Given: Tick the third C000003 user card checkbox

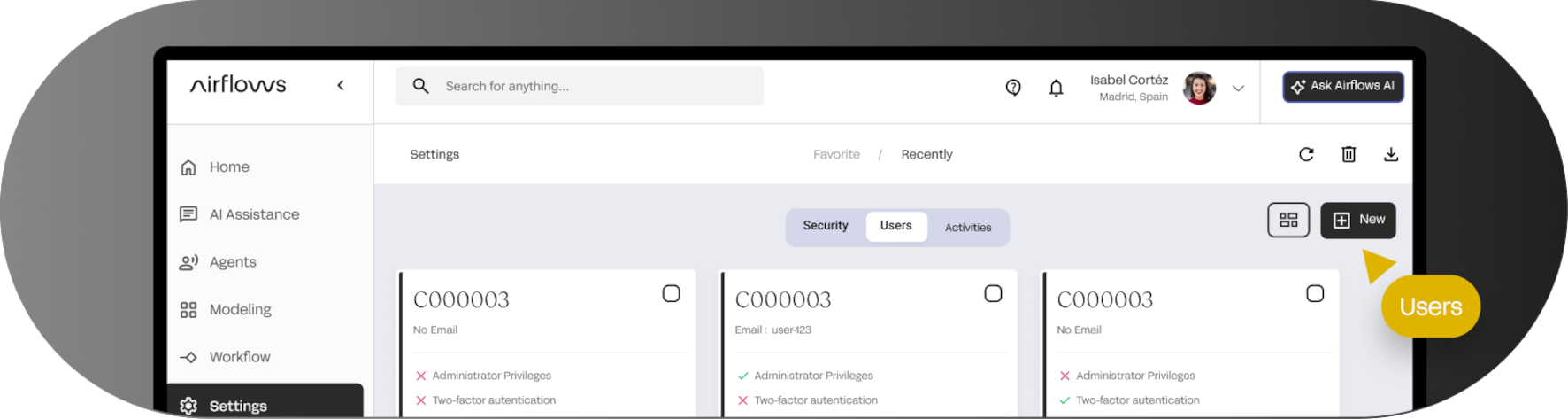Looking at the screenshot, I should pos(1315,293).
